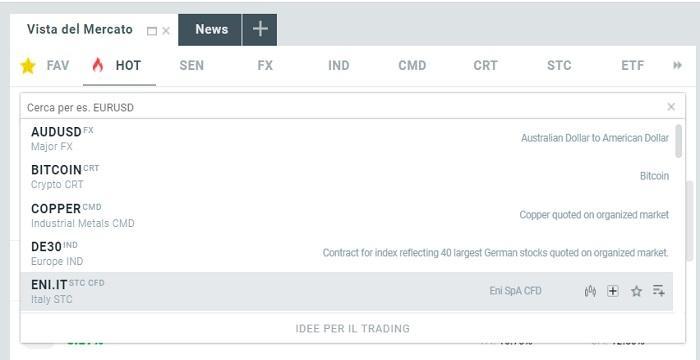The height and width of the screenshot is (360, 700).
Task: Select the ETF category
Action: coord(633,66)
